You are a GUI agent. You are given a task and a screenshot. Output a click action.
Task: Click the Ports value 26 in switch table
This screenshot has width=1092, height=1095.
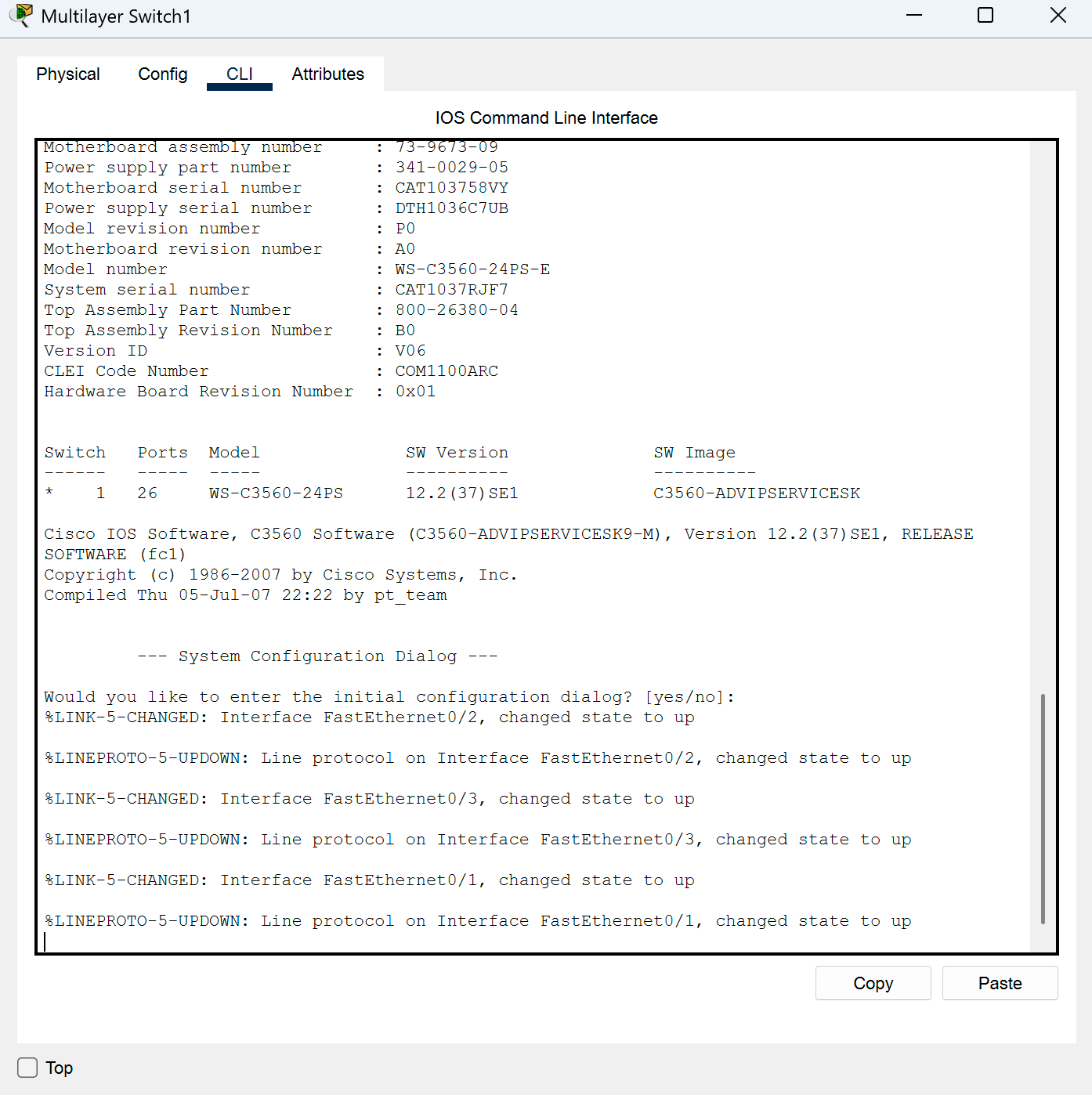(x=147, y=493)
